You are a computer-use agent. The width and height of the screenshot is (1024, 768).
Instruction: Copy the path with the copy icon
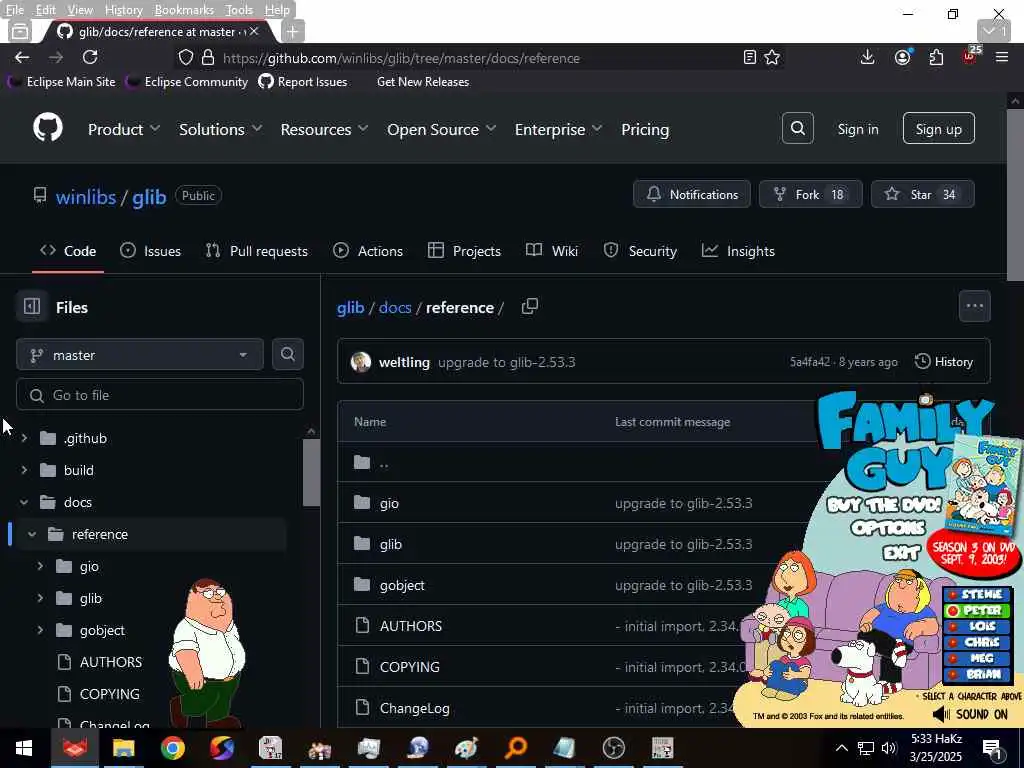click(530, 306)
